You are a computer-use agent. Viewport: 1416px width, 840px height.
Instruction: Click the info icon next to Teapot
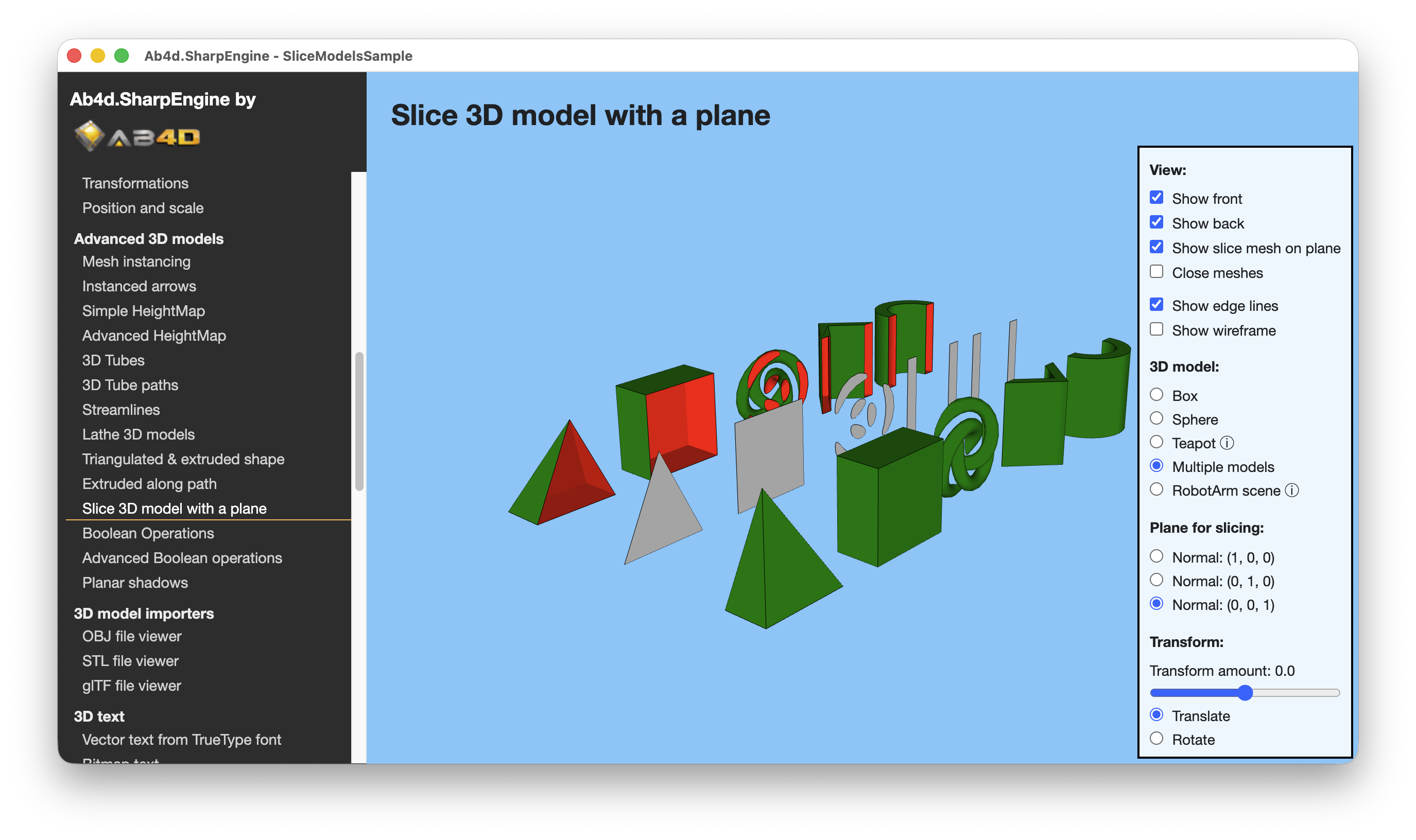(1227, 443)
